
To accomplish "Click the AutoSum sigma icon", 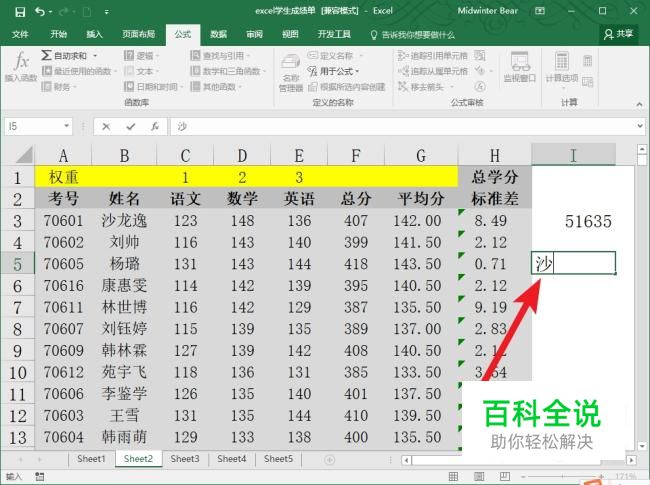I will click(46, 55).
